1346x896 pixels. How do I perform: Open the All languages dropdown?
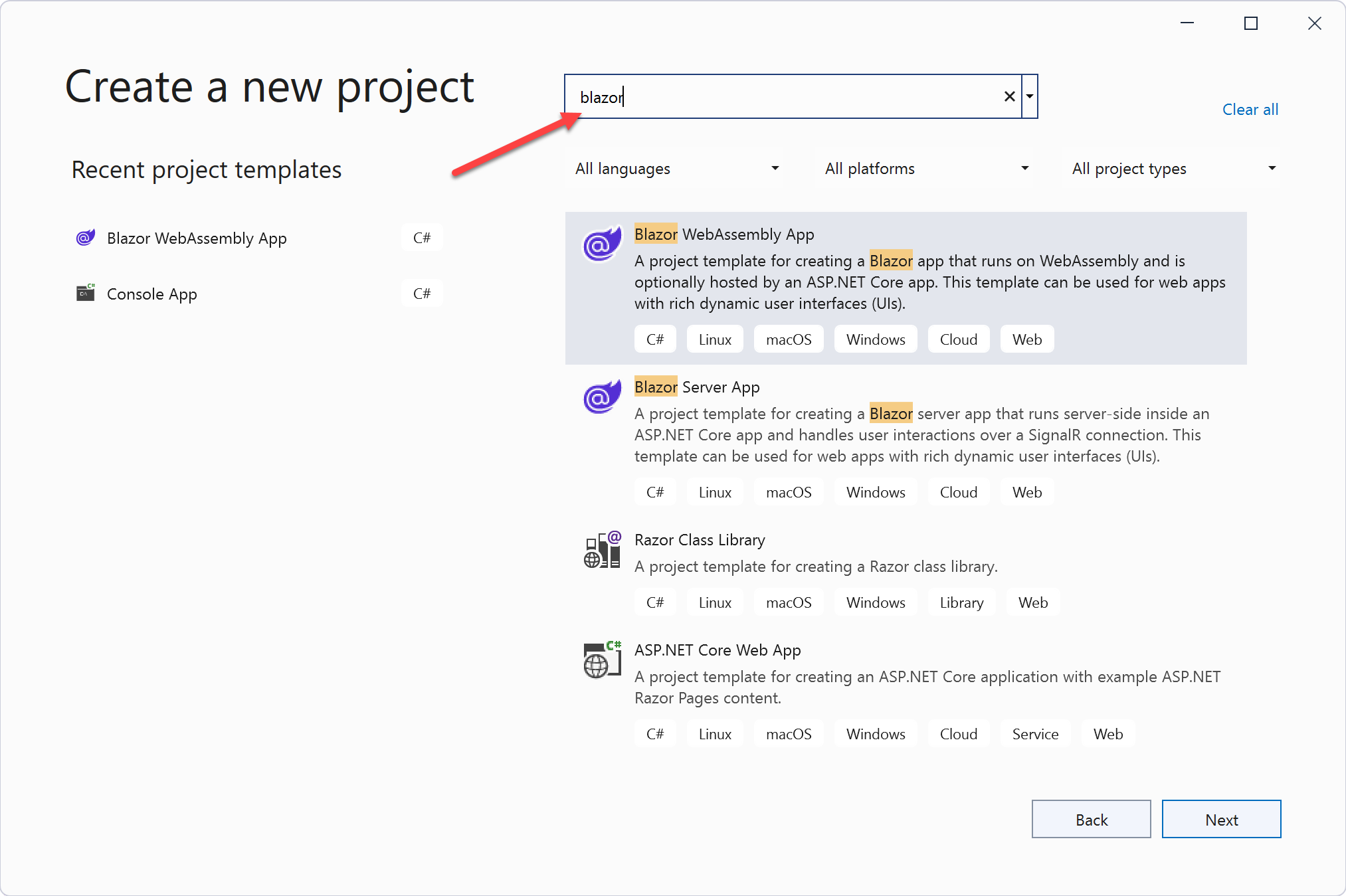(x=674, y=168)
